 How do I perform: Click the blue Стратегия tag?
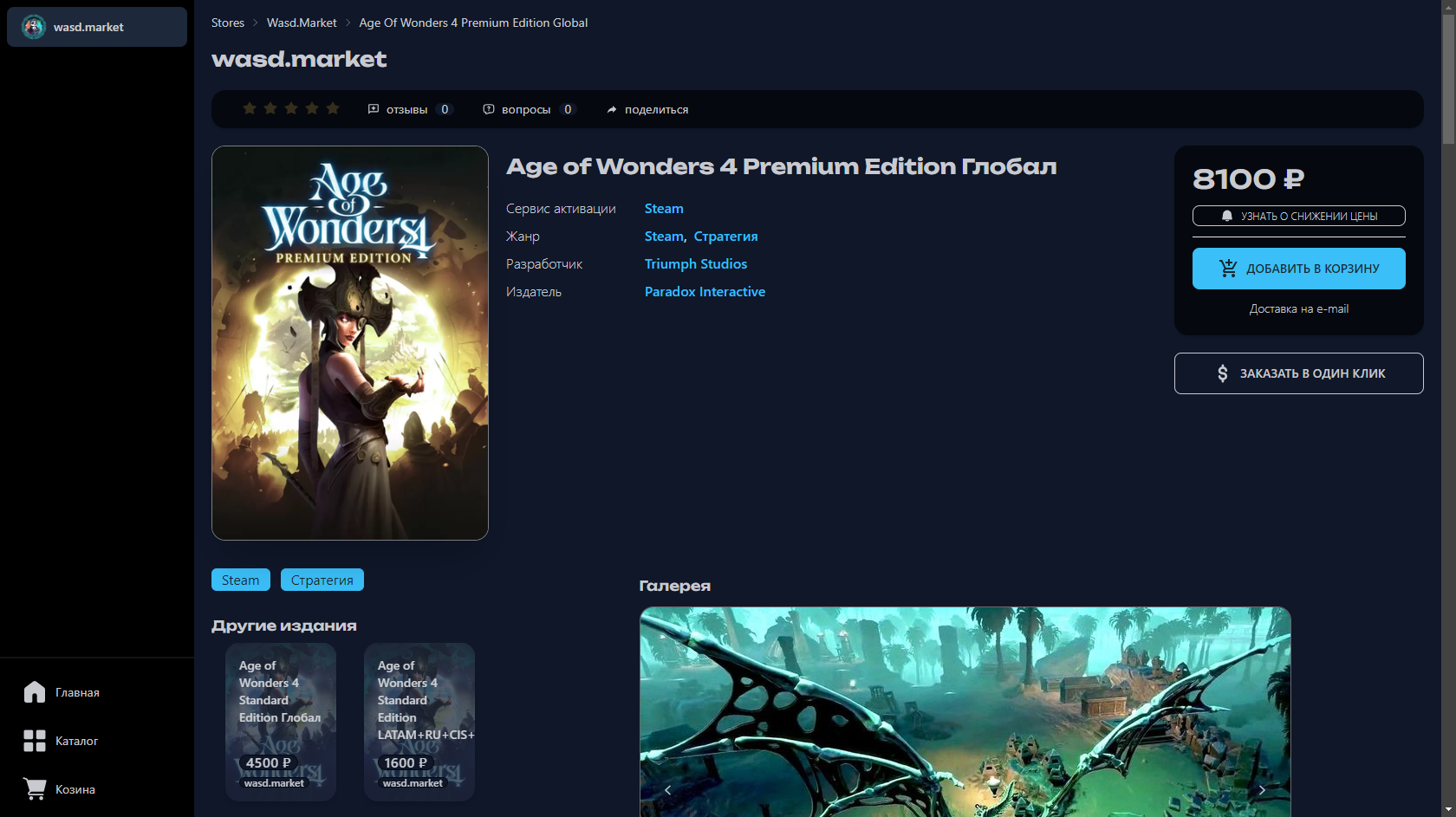(322, 580)
